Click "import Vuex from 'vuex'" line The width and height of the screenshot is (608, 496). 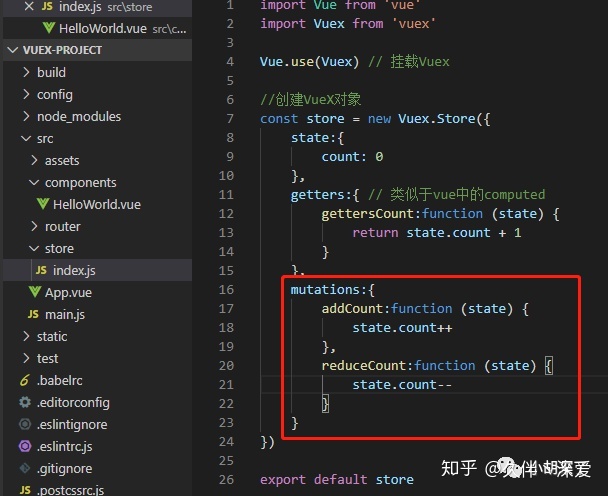pos(348,24)
